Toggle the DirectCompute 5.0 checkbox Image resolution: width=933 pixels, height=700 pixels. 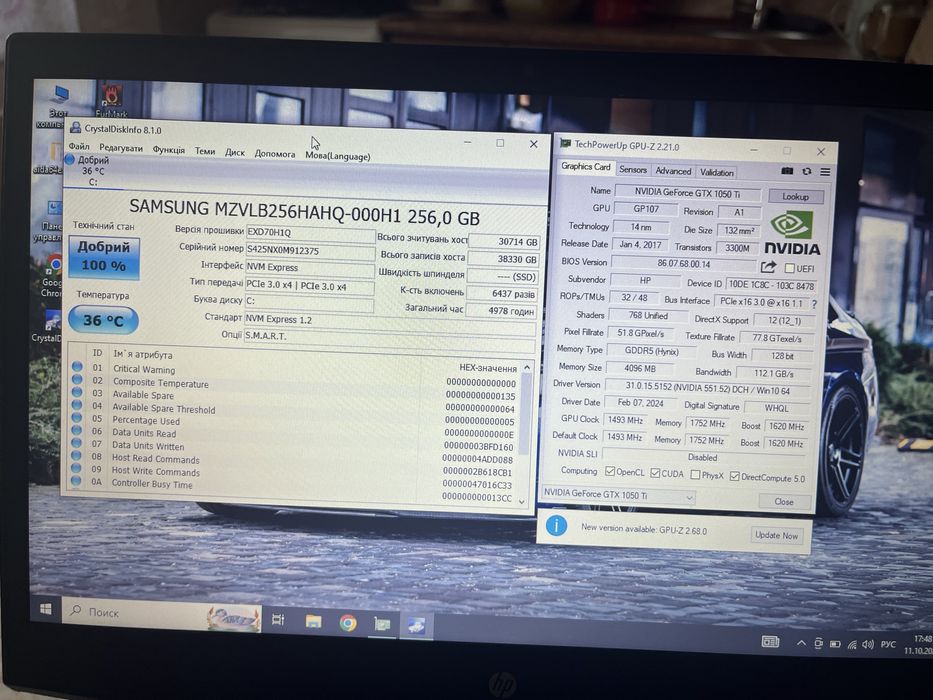[x=734, y=476]
